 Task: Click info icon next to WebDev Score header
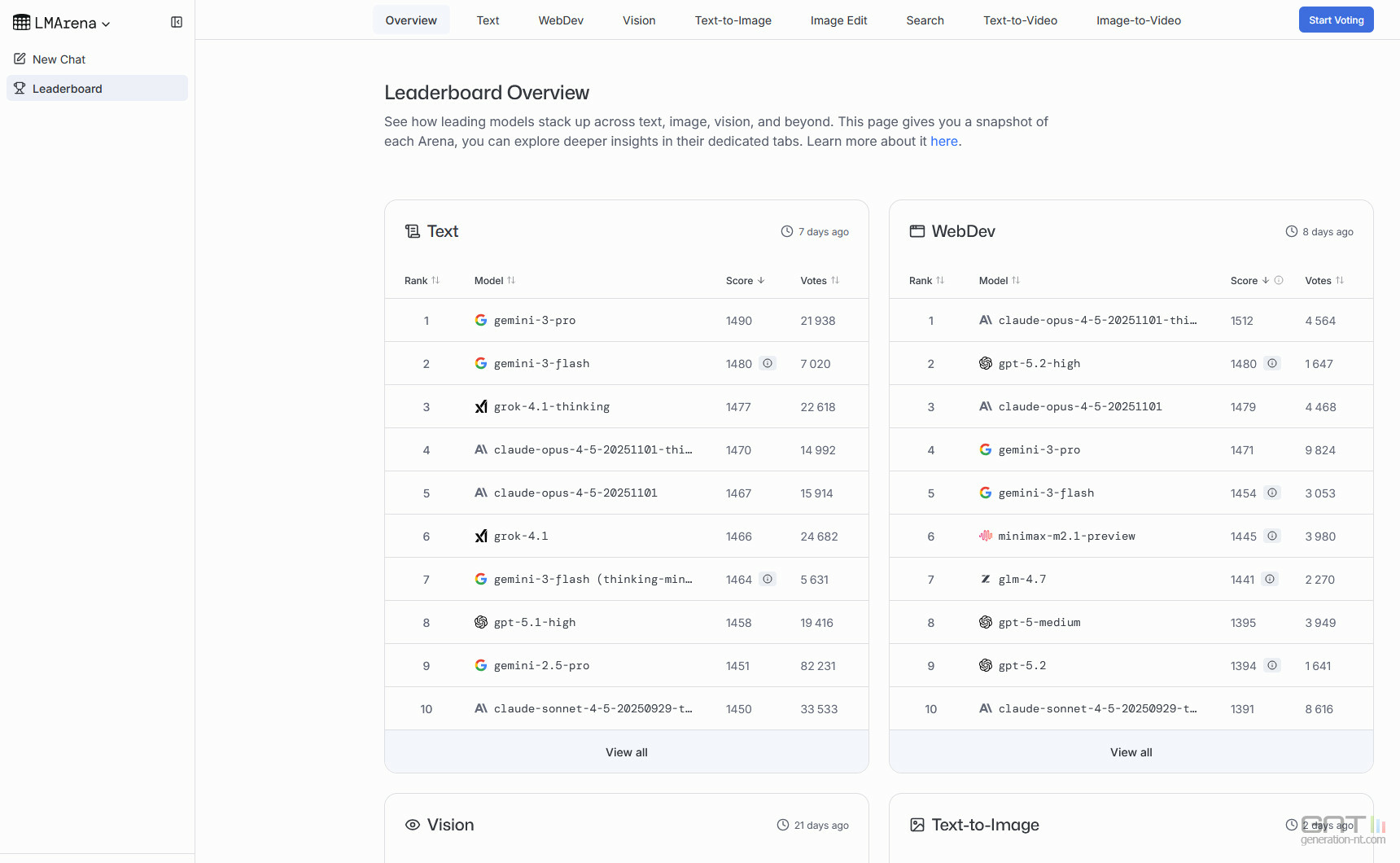pos(1279,280)
